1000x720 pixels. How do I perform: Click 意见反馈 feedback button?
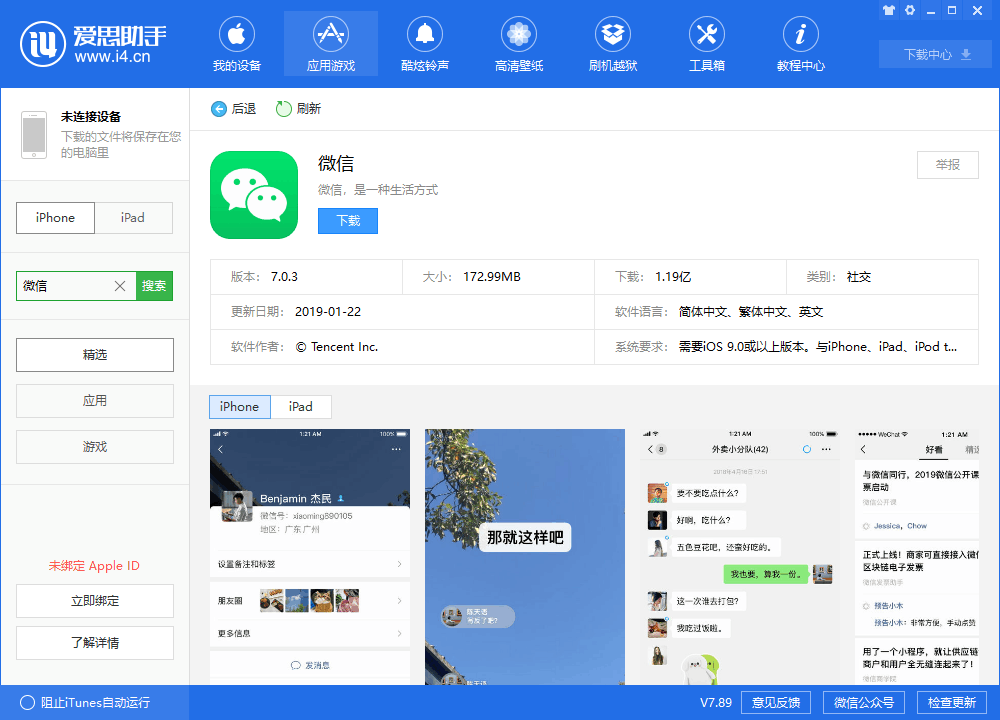click(x=776, y=703)
